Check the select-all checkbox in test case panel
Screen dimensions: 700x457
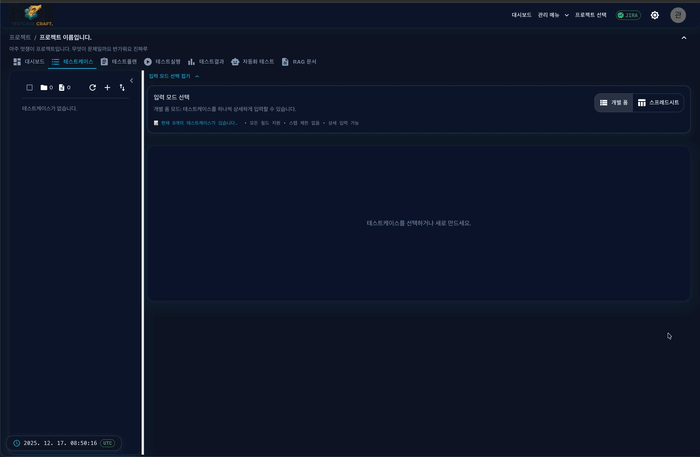(29, 88)
